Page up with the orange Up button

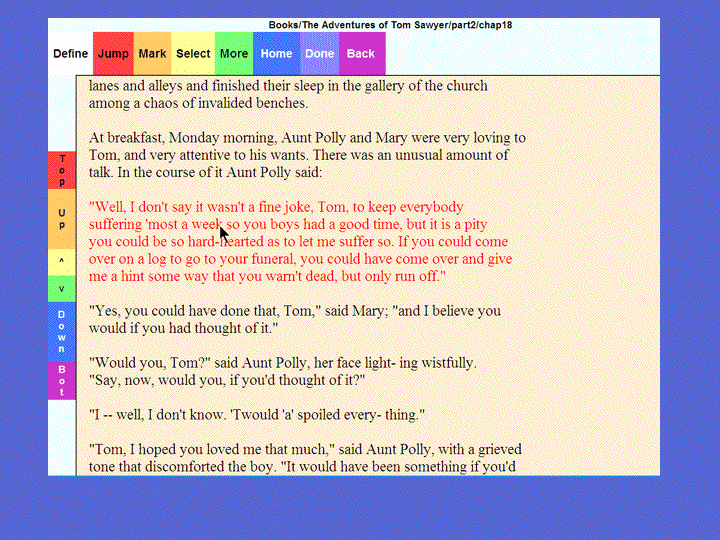point(62,219)
